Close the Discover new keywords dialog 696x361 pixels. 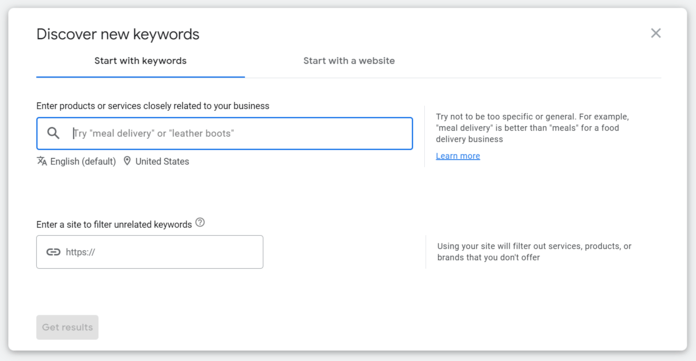656,33
